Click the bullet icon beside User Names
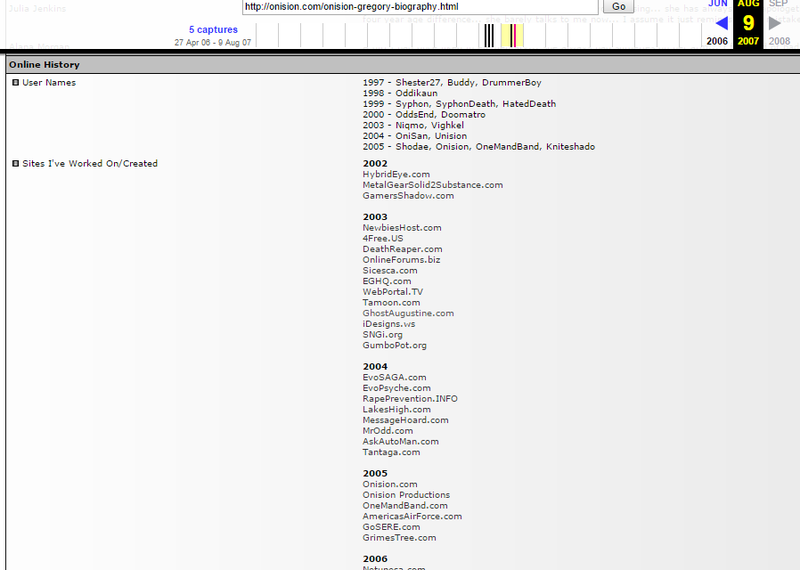Image resolution: width=800 pixels, height=570 pixels. point(15,83)
